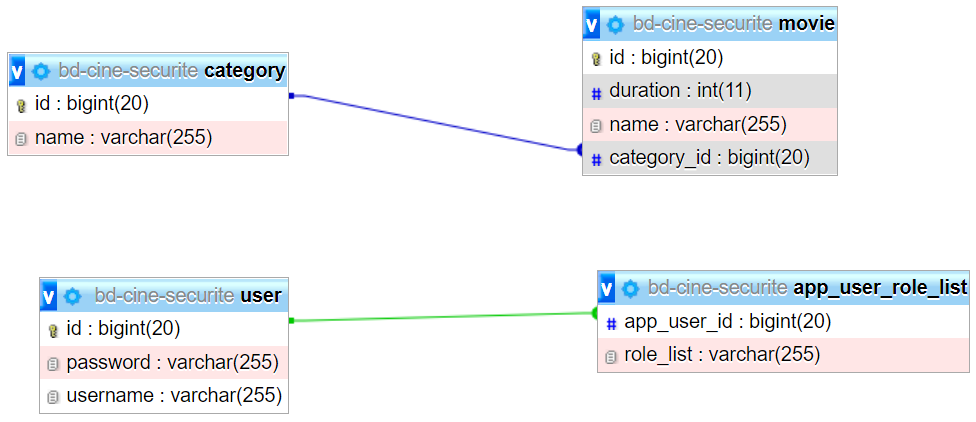Select the 'role_list : varchar(255)' column
The height and width of the screenshot is (422, 976).
[x=784, y=355]
